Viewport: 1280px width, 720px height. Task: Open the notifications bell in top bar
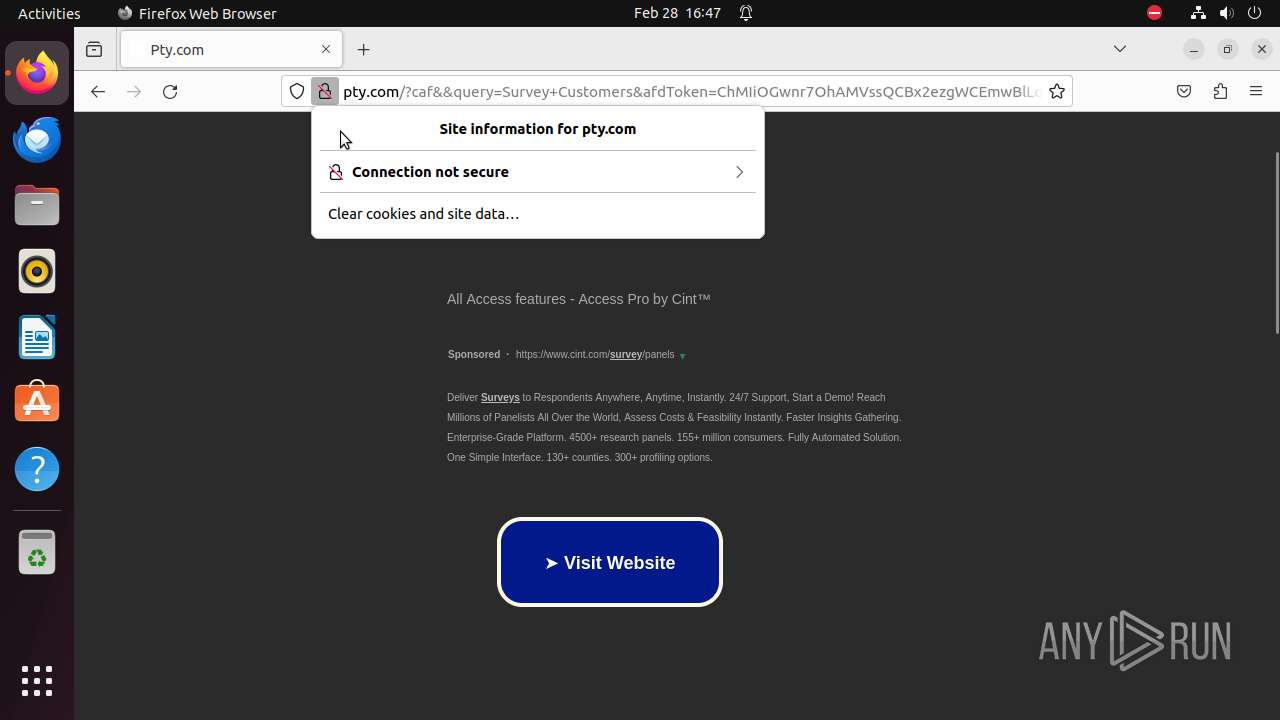(746, 13)
